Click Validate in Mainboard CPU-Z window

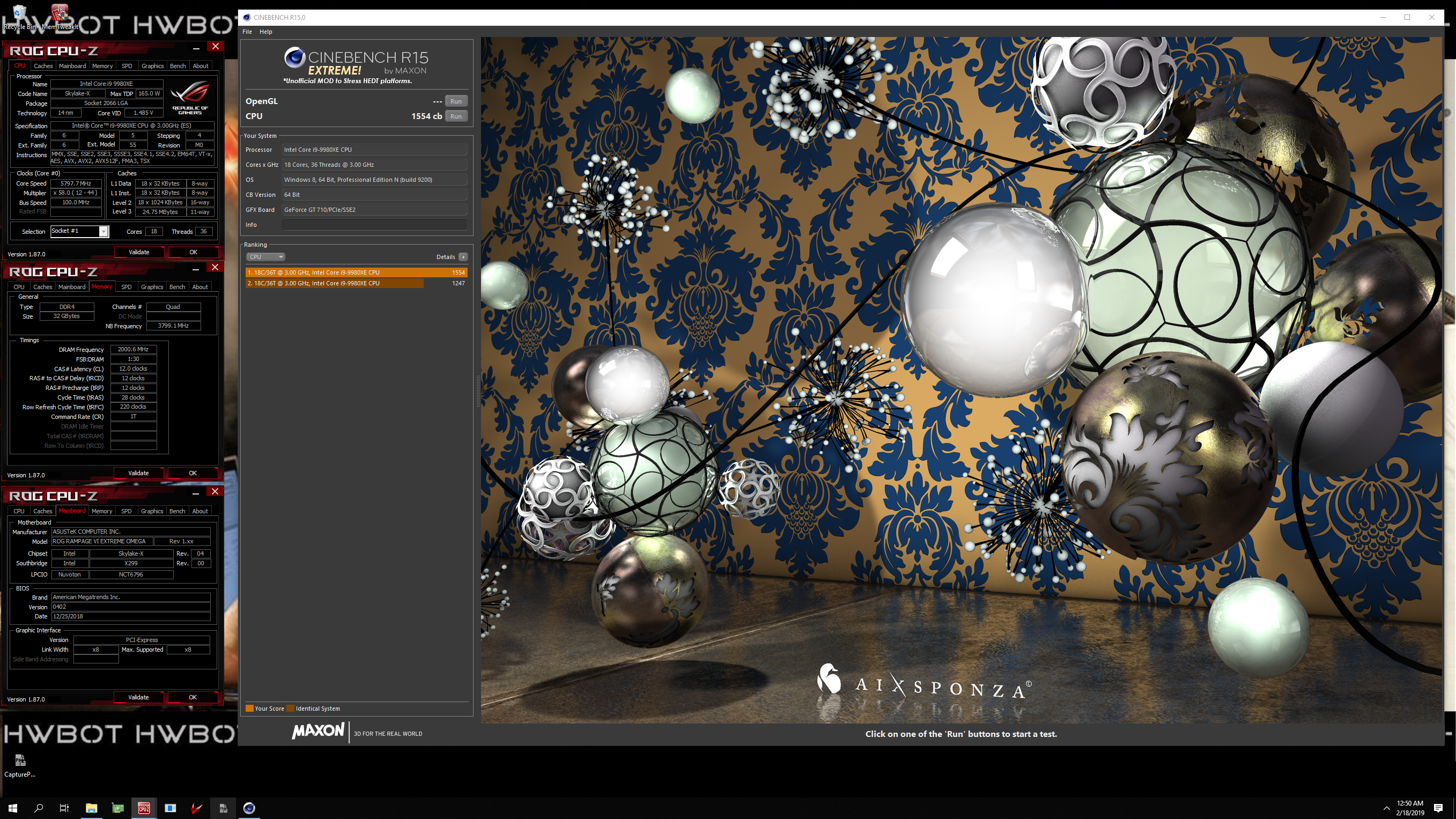click(x=138, y=697)
